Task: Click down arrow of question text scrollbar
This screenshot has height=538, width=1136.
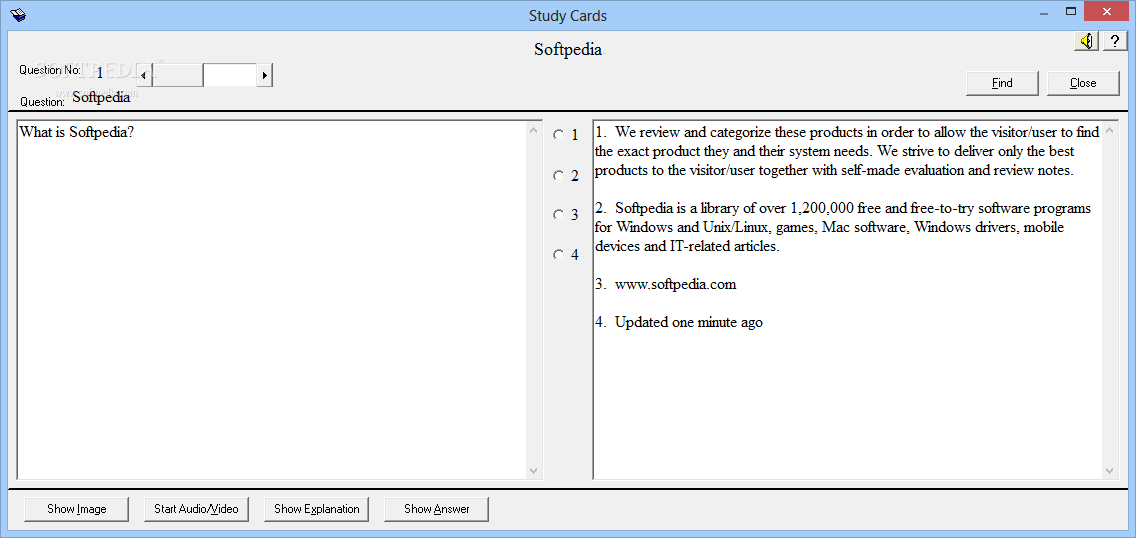Action: pos(534,470)
